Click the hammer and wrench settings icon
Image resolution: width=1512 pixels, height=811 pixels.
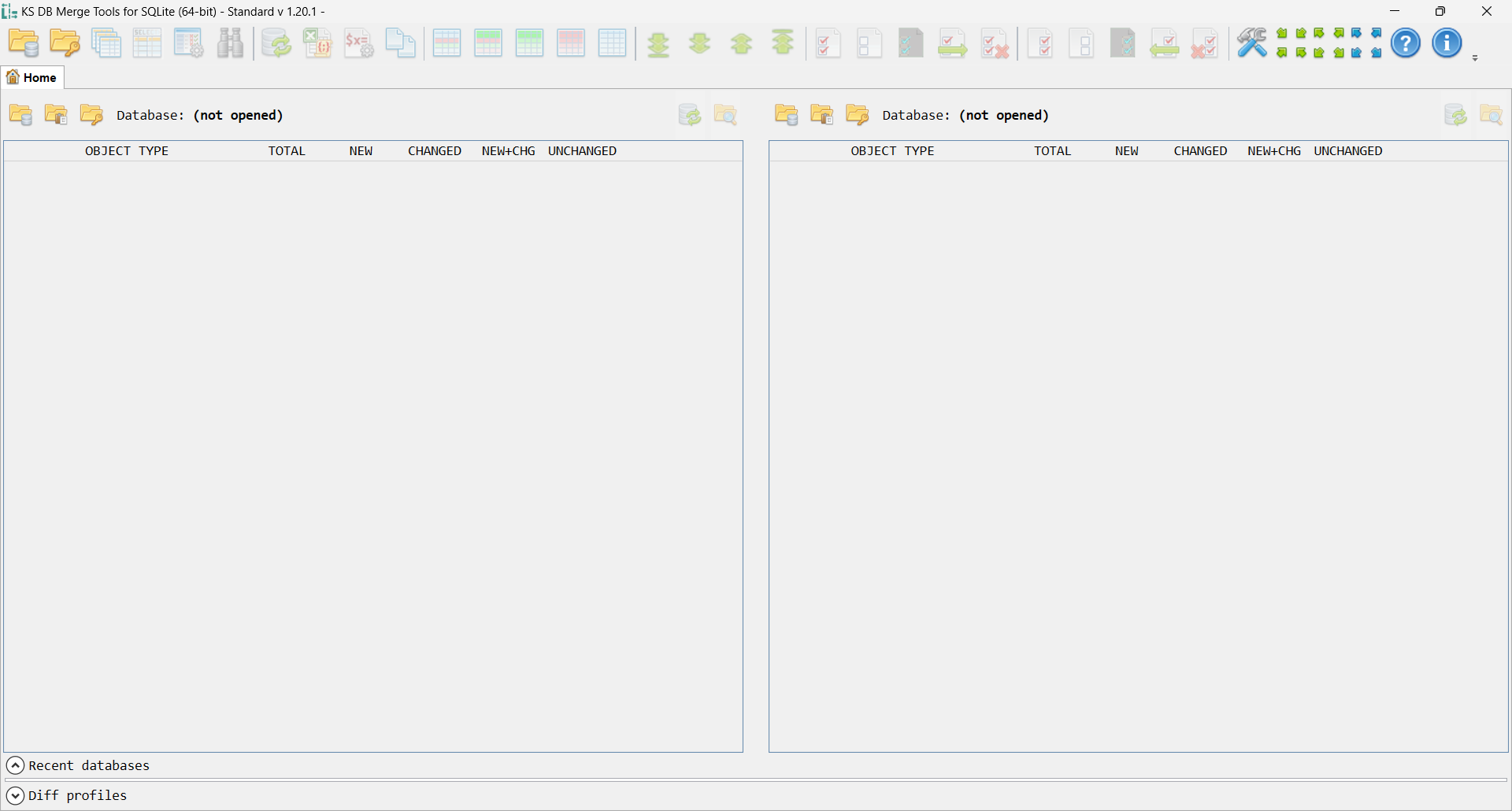[x=1251, y=43]
